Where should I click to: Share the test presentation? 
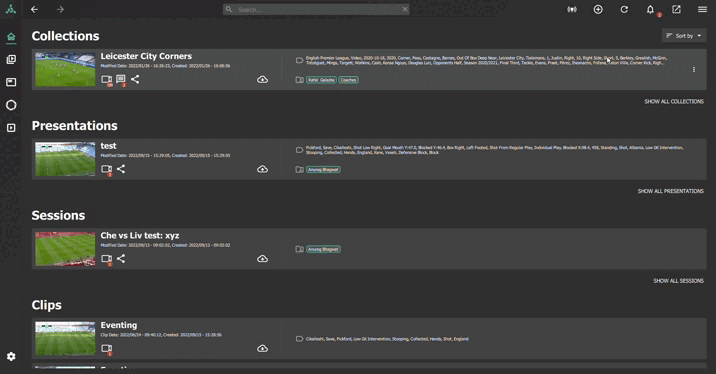121,169
